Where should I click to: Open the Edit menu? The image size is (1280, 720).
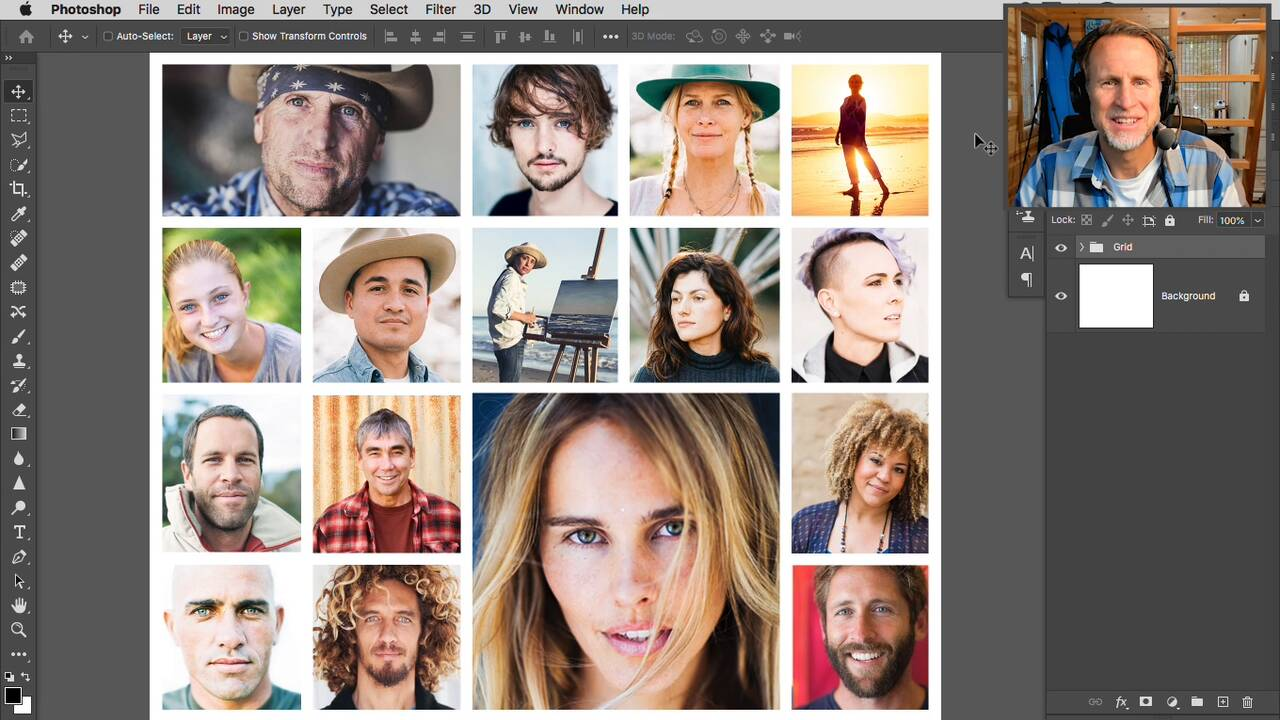click(x=188, y=9)
